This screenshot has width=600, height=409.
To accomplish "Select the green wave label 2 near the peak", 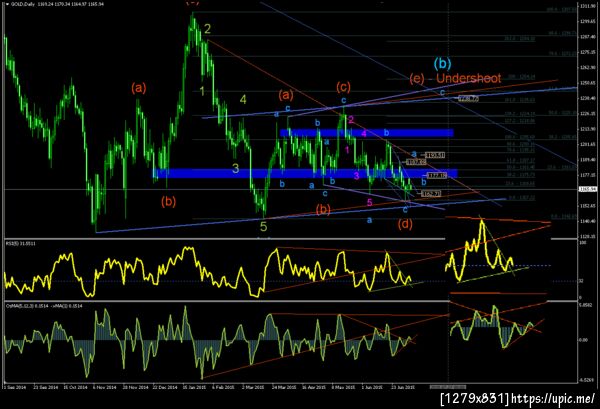I will tap(207, 29).
